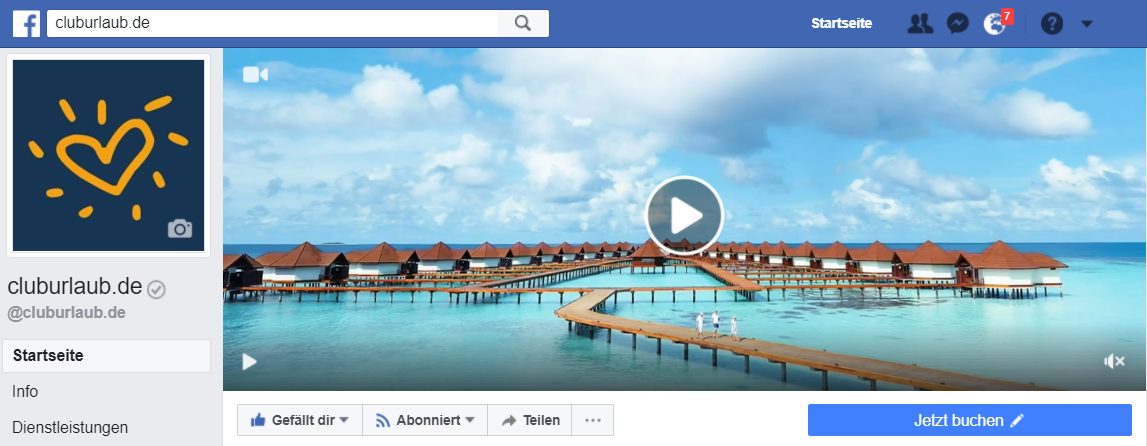1147x446 pixels.
Task: Open 'Dienstleistungen' in the sidebar
Action: point(70,427)
